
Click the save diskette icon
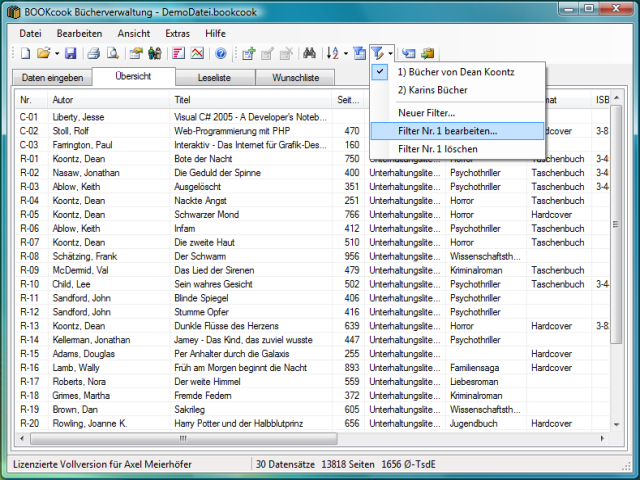coord(71,53)
